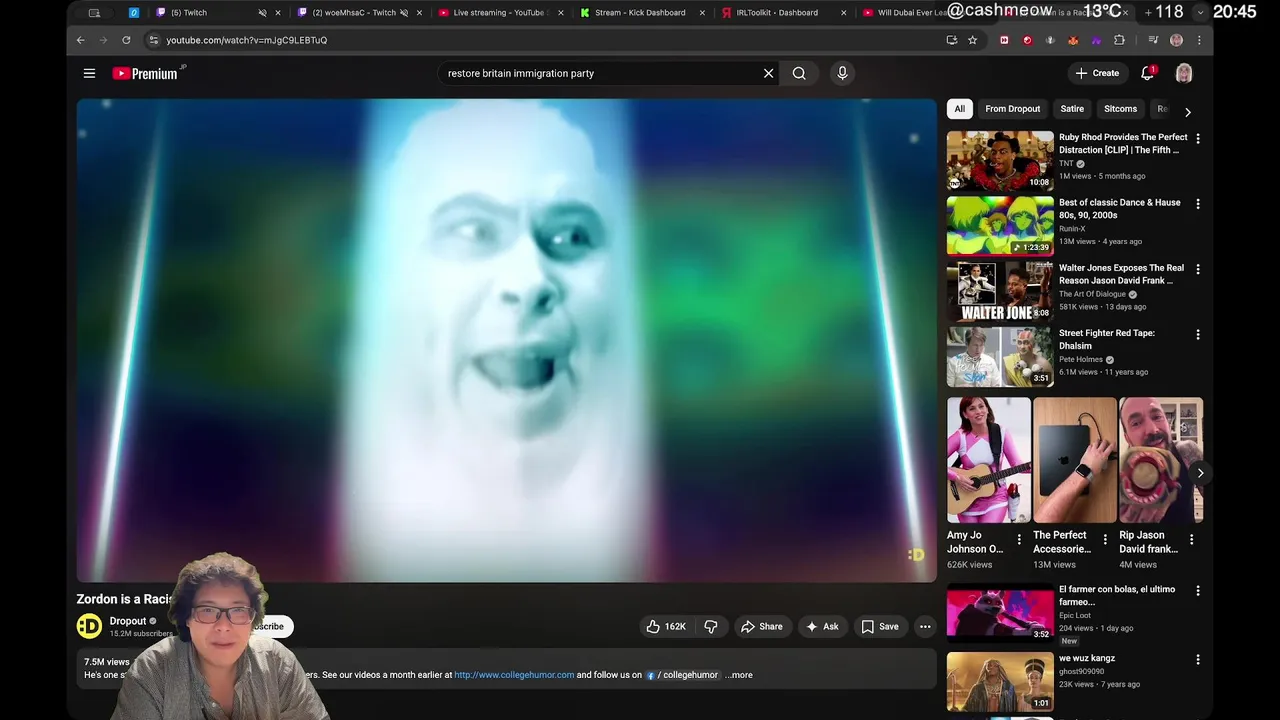Open the install/cast icon in address bar
Viewport: 1280px width, 720px height.
952,40
